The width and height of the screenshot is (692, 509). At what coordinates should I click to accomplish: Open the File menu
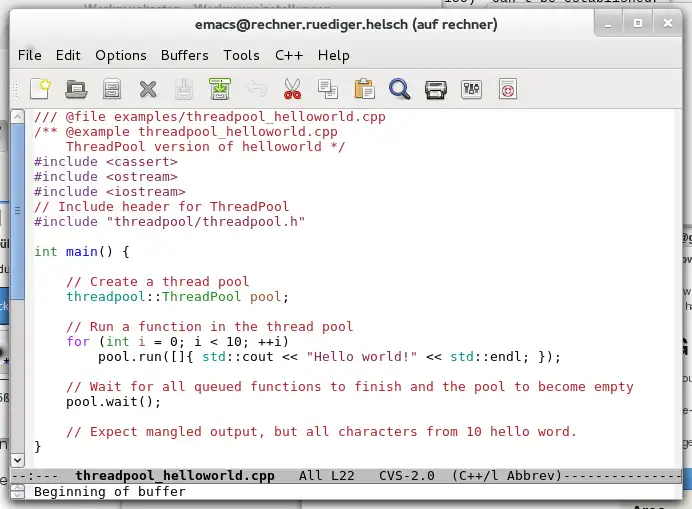tap(30, 56)
